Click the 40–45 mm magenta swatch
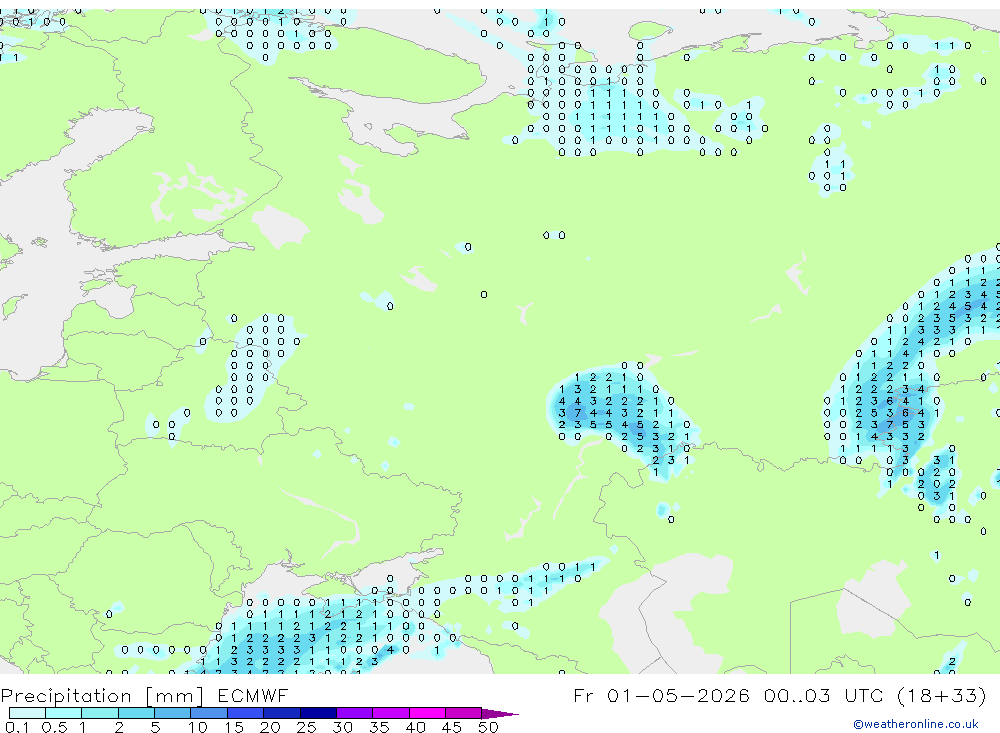1000x733 pixels. coord(427,713)
